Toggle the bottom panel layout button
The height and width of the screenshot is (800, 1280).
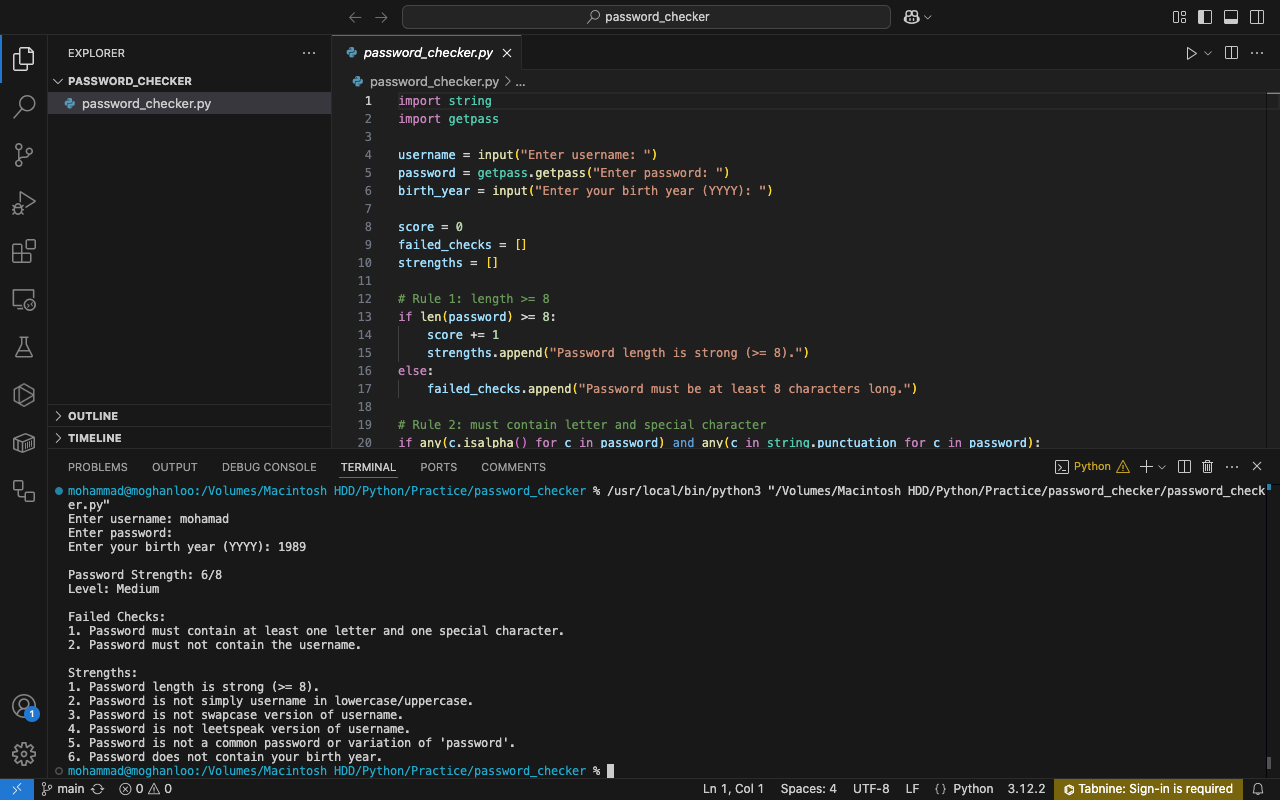[x=1231, y=17]
